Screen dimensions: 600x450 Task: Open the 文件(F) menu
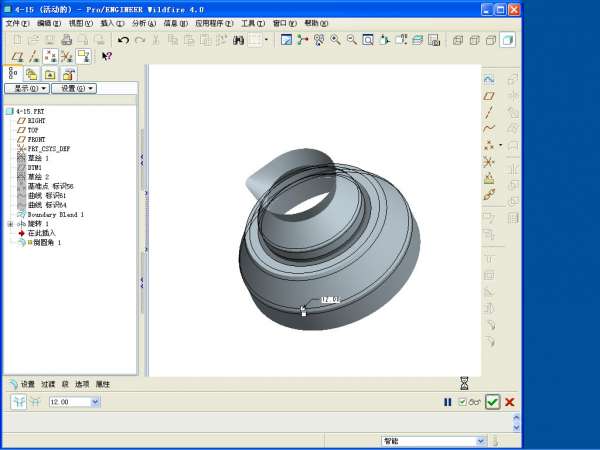pos(18,22)
